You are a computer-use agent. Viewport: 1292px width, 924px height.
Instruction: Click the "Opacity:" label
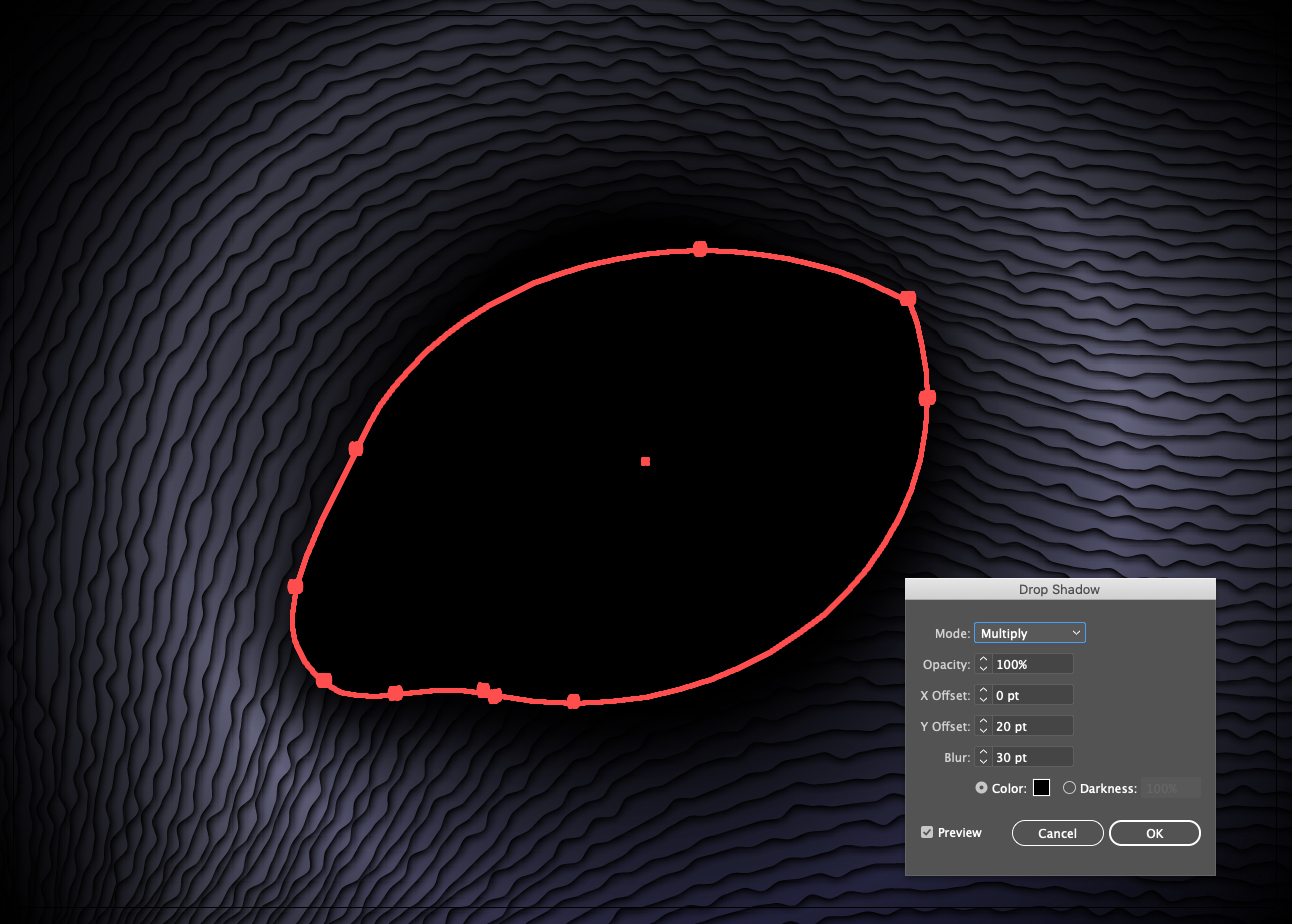[x=947, y=665]
